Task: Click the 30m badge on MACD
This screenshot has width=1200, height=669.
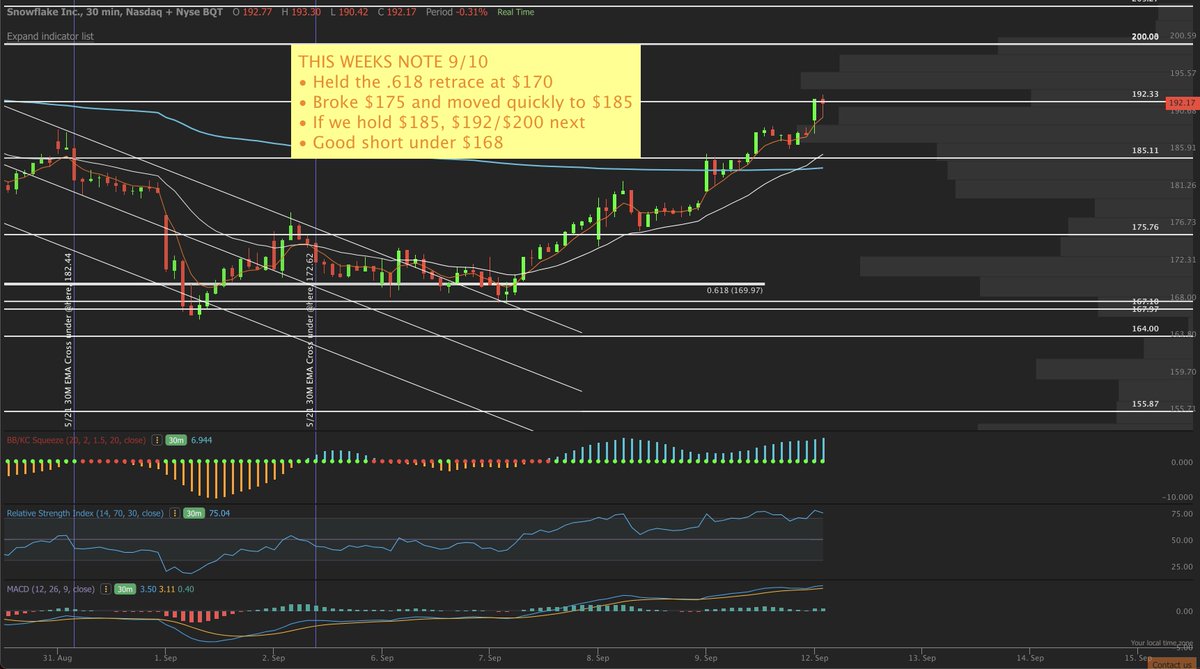Action: coord(124,590)
